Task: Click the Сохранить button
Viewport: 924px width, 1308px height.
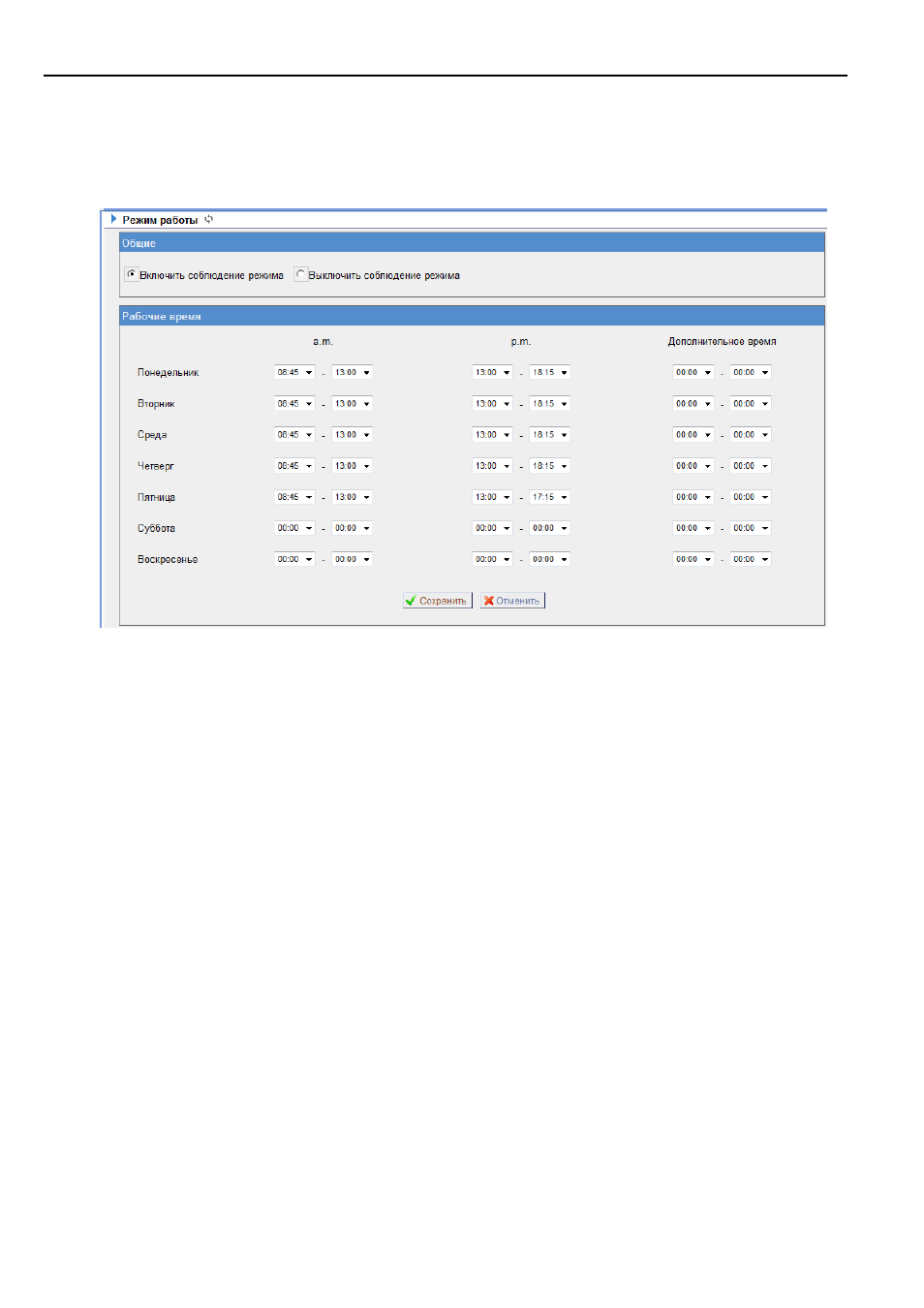Action: (438, 601)
